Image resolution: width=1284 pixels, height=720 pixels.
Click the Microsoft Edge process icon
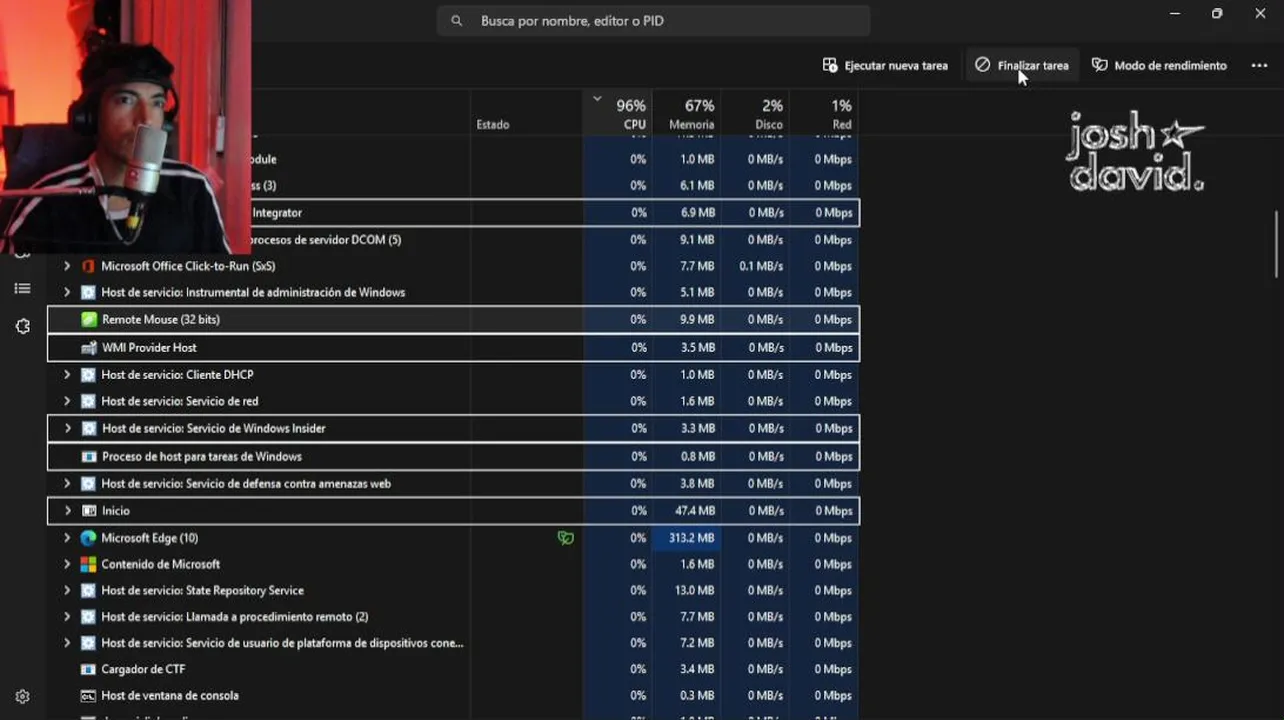(x=88, y=538)
